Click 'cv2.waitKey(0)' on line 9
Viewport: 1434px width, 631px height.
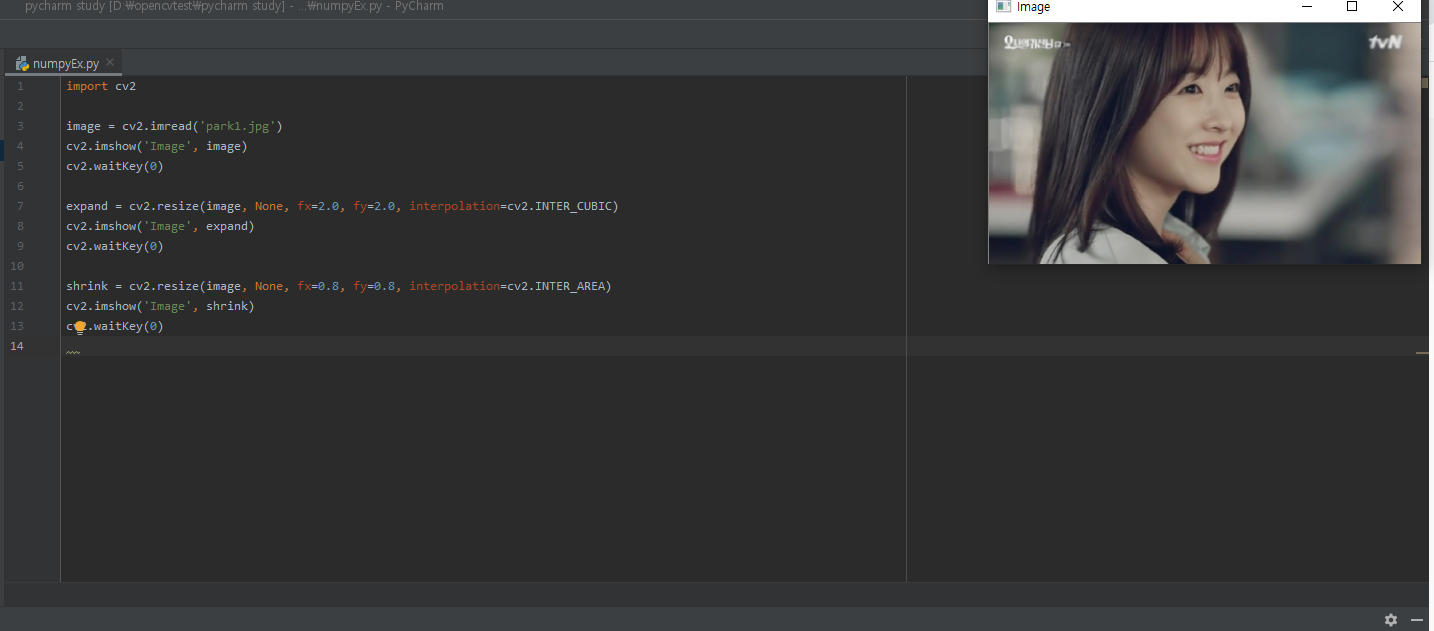pos(115,246)
